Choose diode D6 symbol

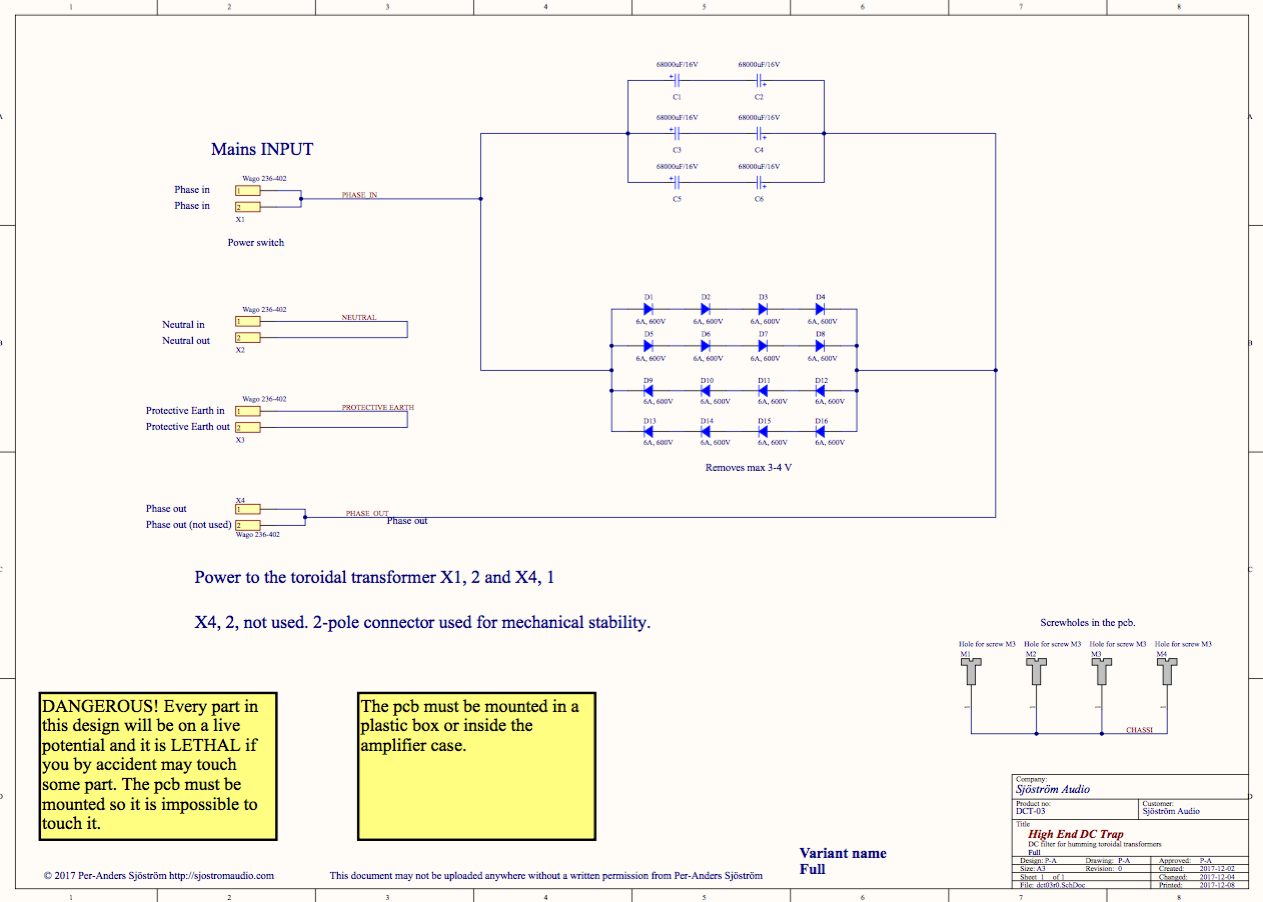click(706, 346)
